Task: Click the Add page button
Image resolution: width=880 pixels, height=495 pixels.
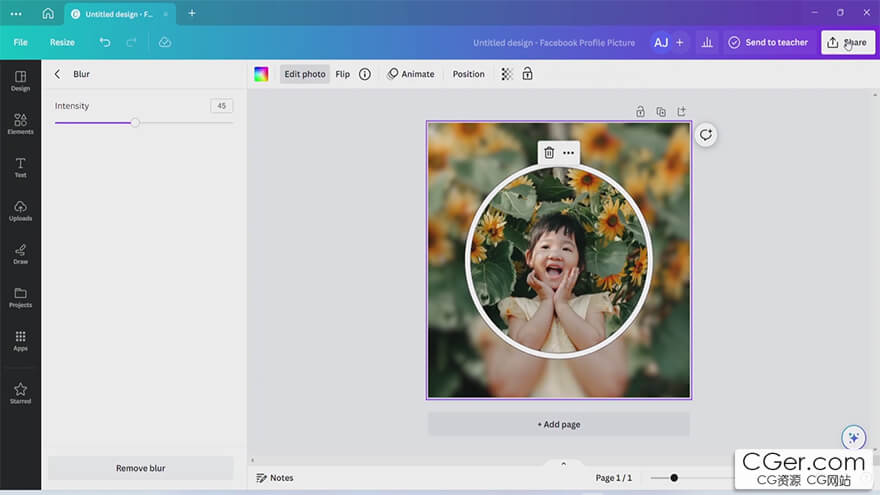Action: coord(558,424)
